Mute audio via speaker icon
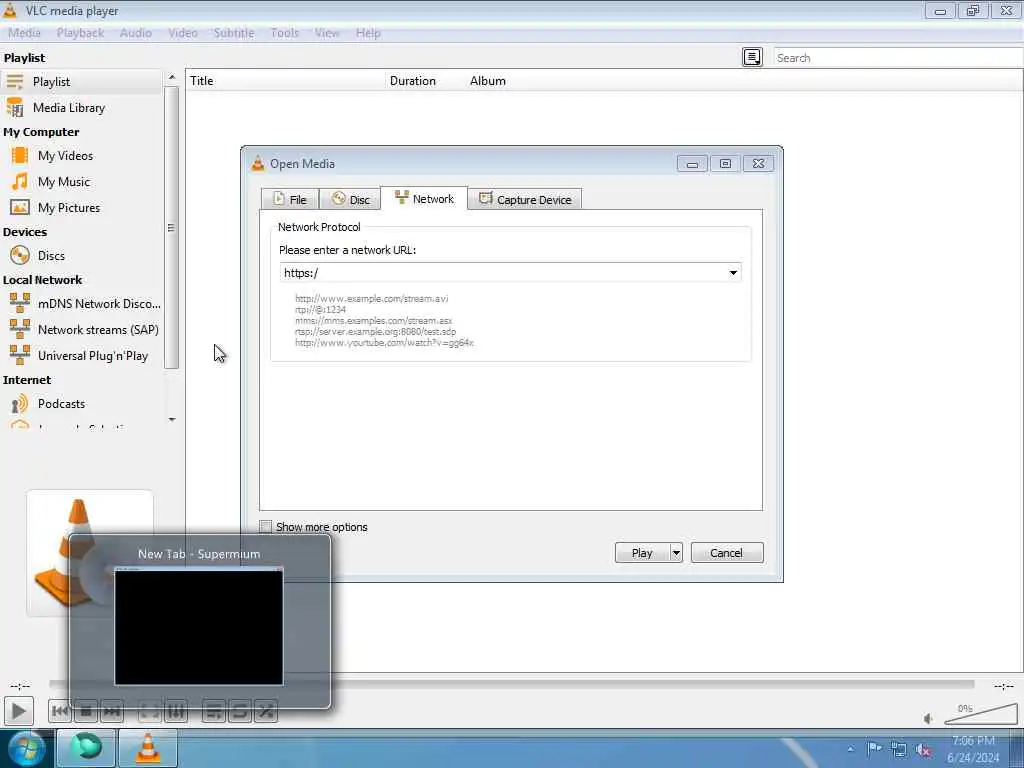 (929, 718)
